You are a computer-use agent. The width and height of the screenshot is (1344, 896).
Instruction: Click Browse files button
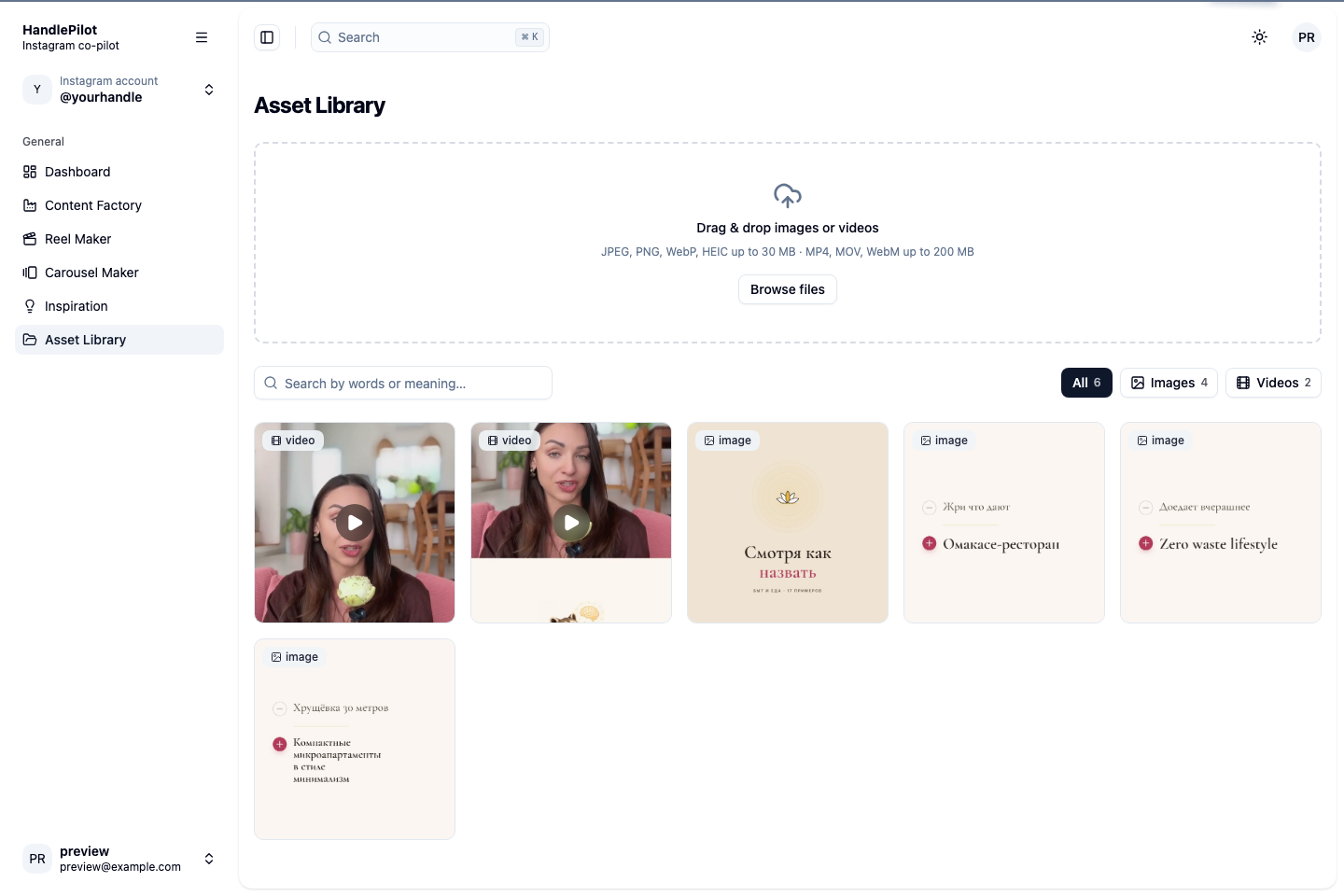click(x=788, y=289)
